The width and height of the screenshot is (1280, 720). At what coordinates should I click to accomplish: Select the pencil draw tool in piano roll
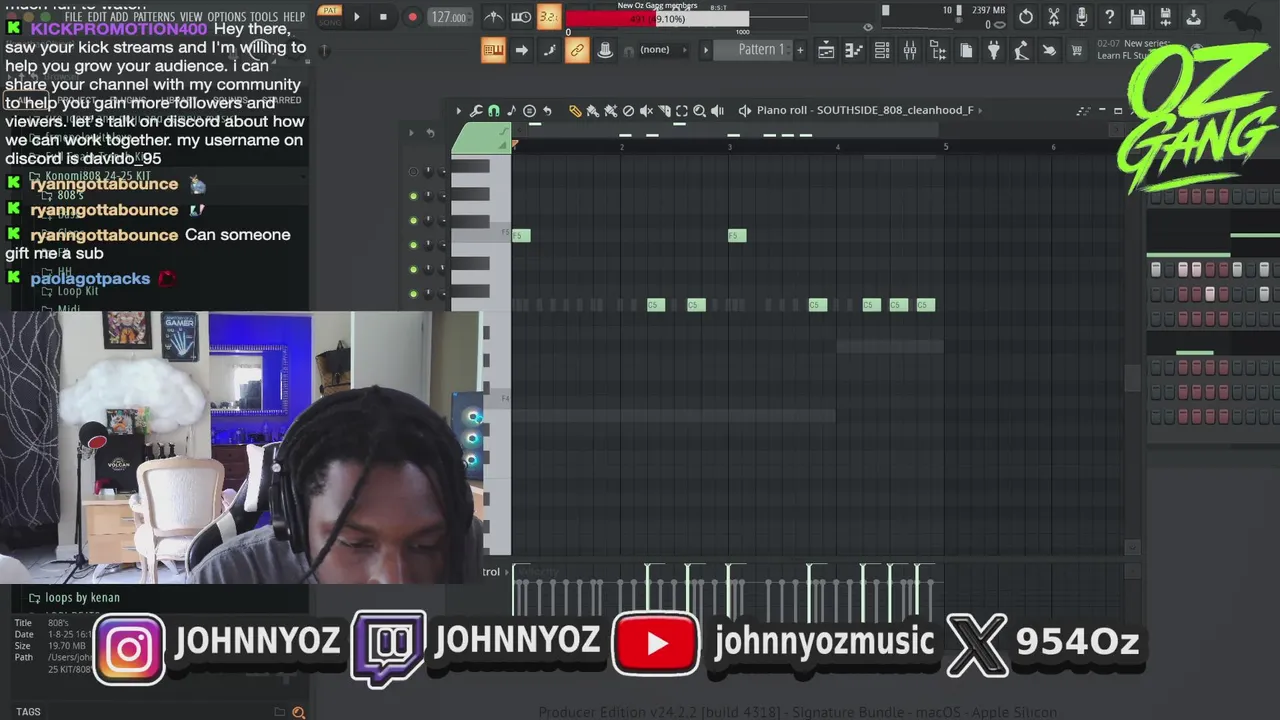pos(575,111)
